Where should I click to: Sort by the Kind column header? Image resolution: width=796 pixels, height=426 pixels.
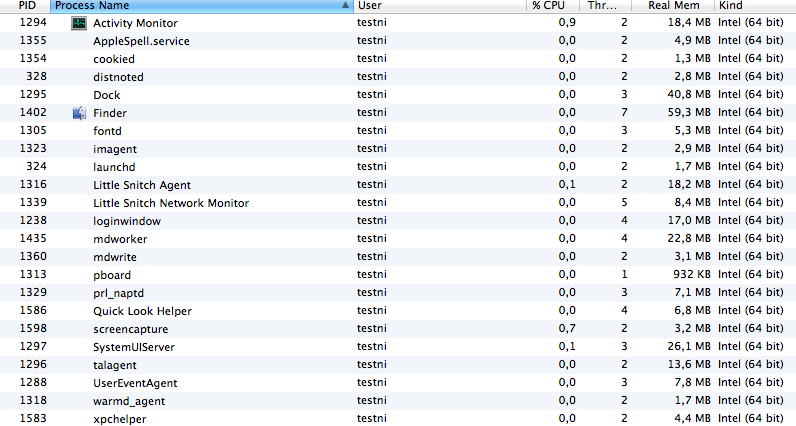click(x=755, y=6)
